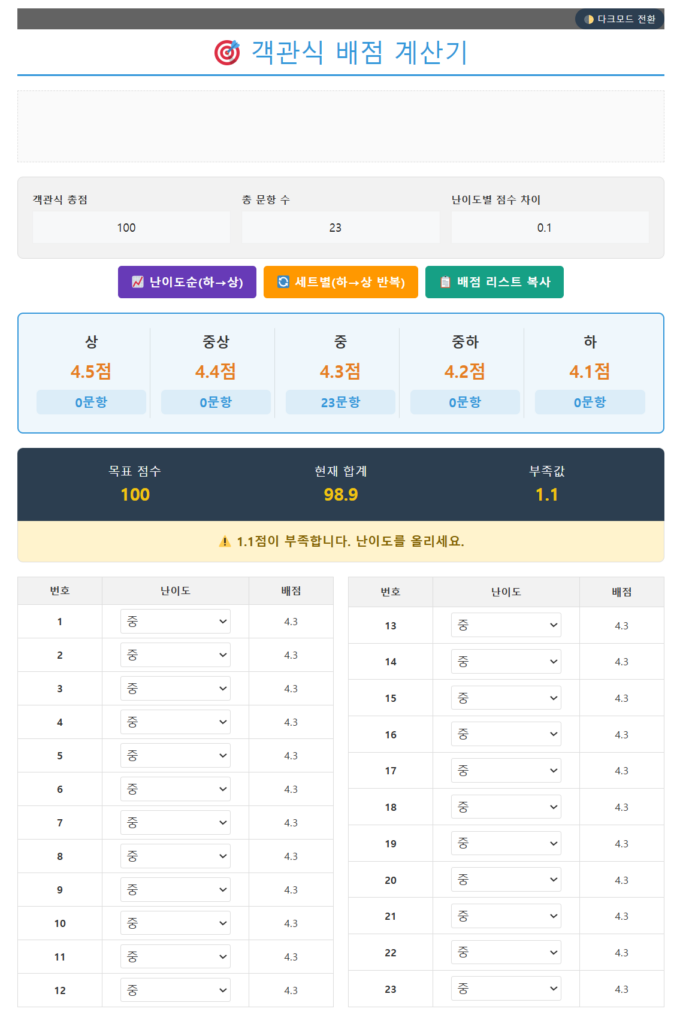
Task: Toggle dark mode with 다크모드 전환 button
Action: click(619, 19)
